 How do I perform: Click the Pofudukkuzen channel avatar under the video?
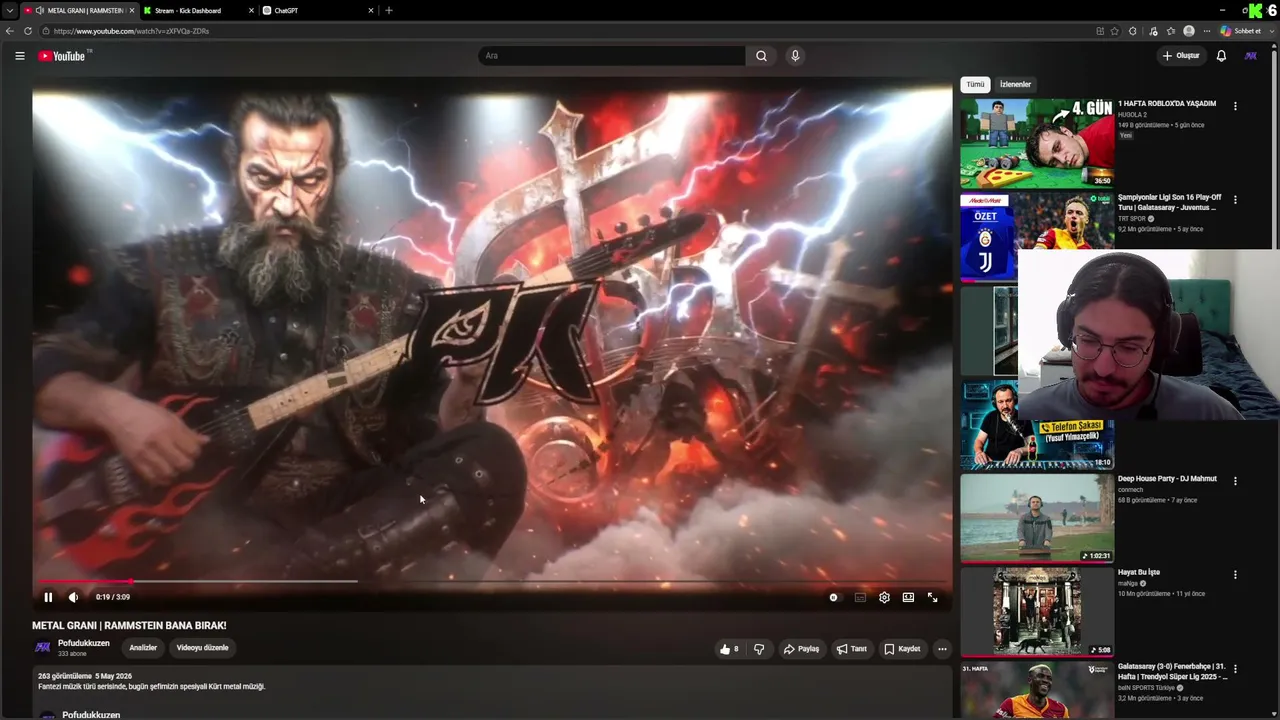43,648
